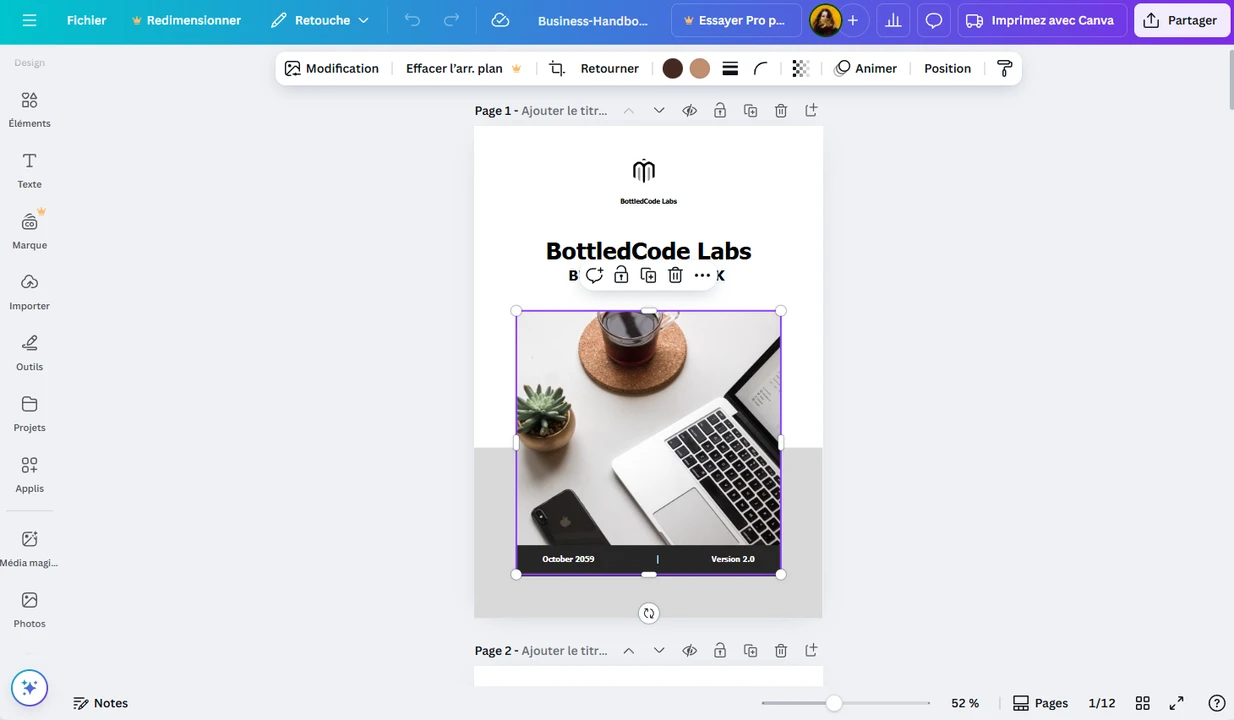
Task: Hide Page 2 with eye icon
Action: coord(690,651)
